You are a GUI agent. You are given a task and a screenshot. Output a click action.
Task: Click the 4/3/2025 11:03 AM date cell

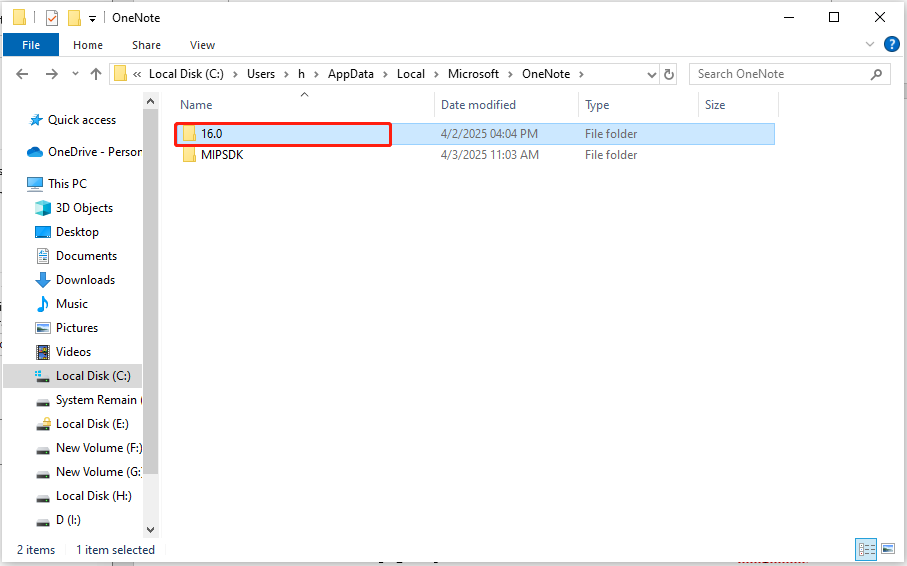(489, 155)
